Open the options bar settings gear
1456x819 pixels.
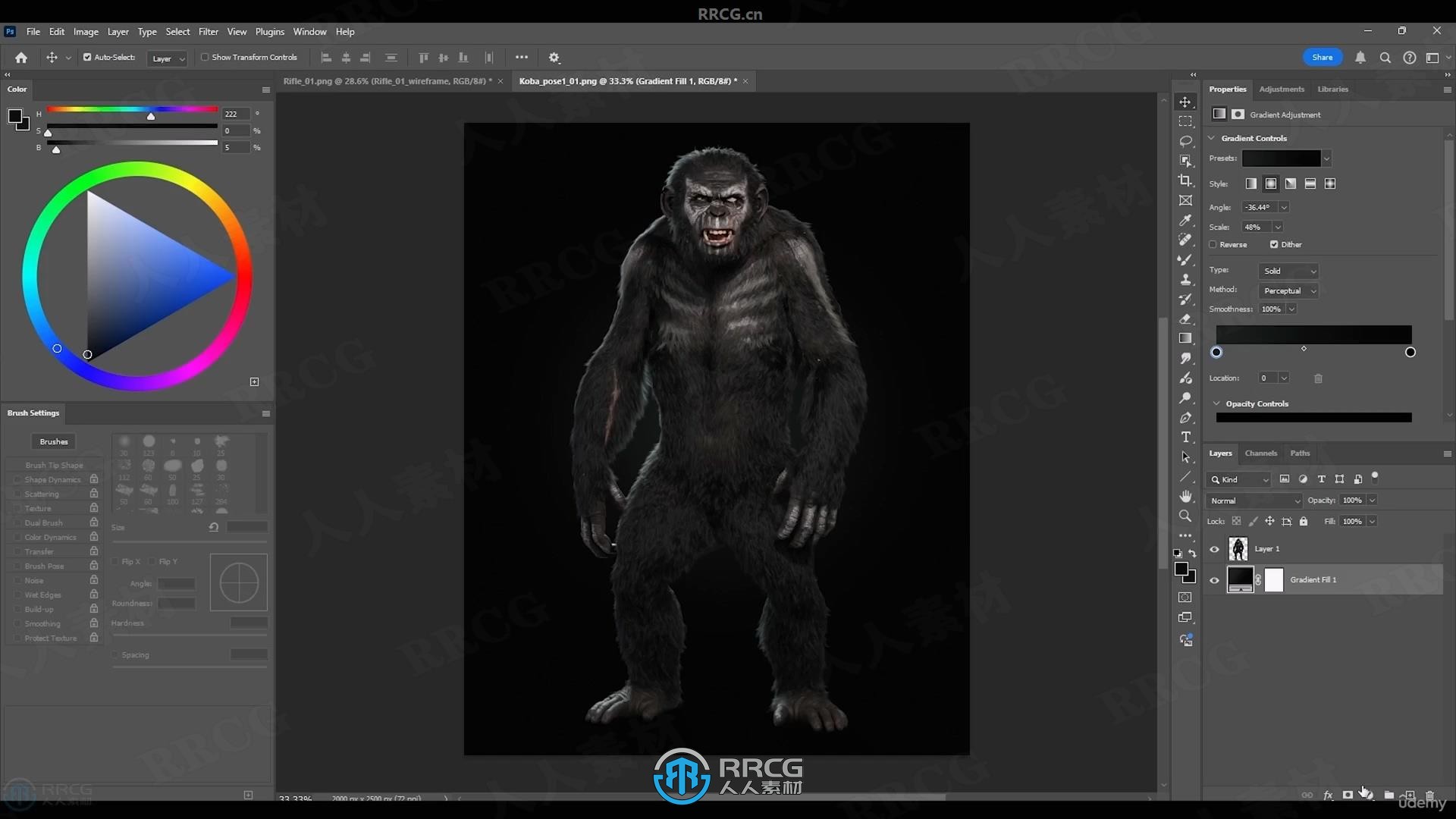click(554, 58)
